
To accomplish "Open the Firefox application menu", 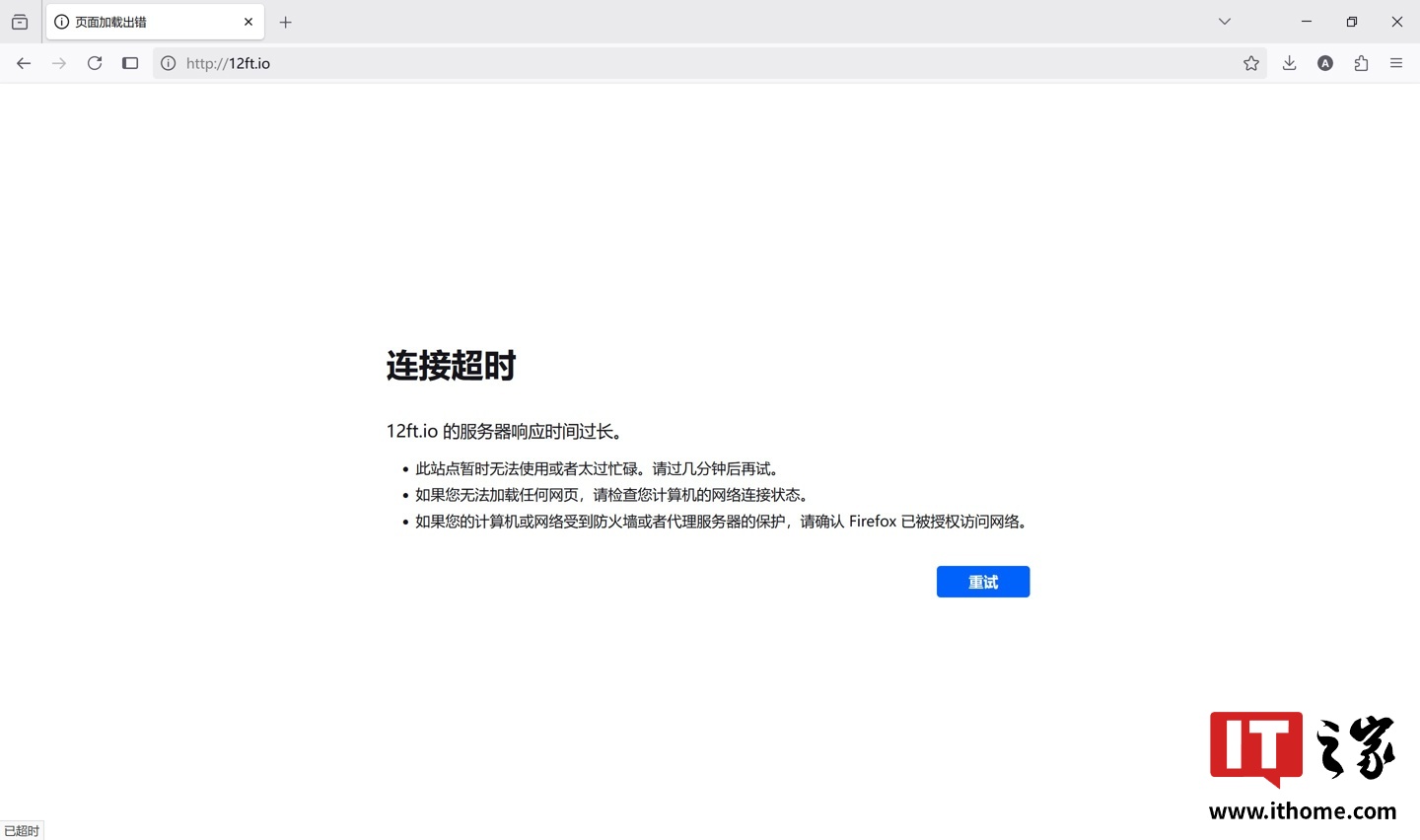I will click(1396, 63).
